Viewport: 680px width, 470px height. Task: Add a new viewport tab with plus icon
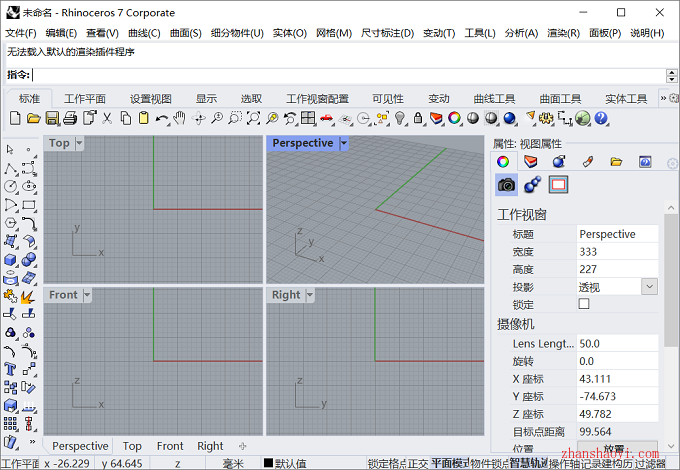pos(243,446)
